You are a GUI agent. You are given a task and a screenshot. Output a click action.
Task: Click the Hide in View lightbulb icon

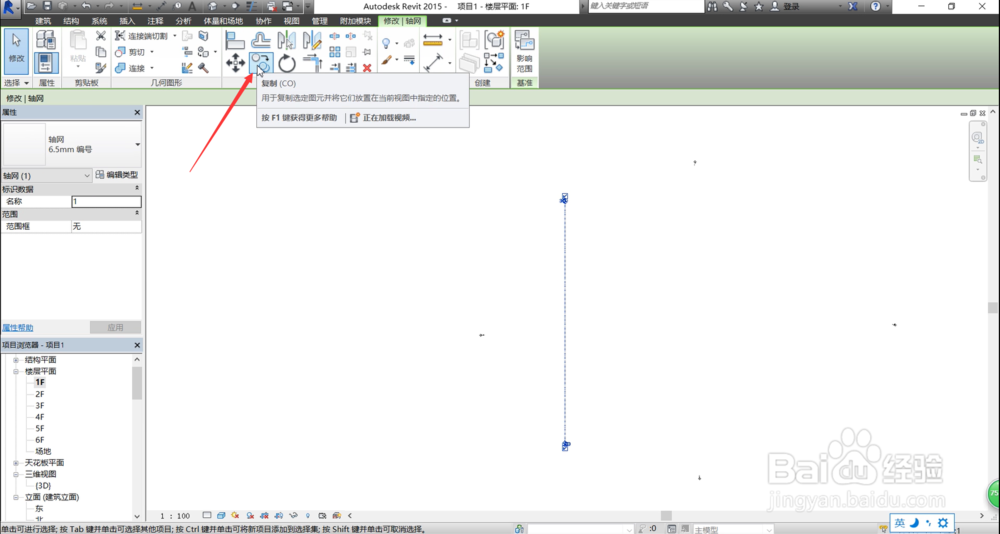(386, 43)
